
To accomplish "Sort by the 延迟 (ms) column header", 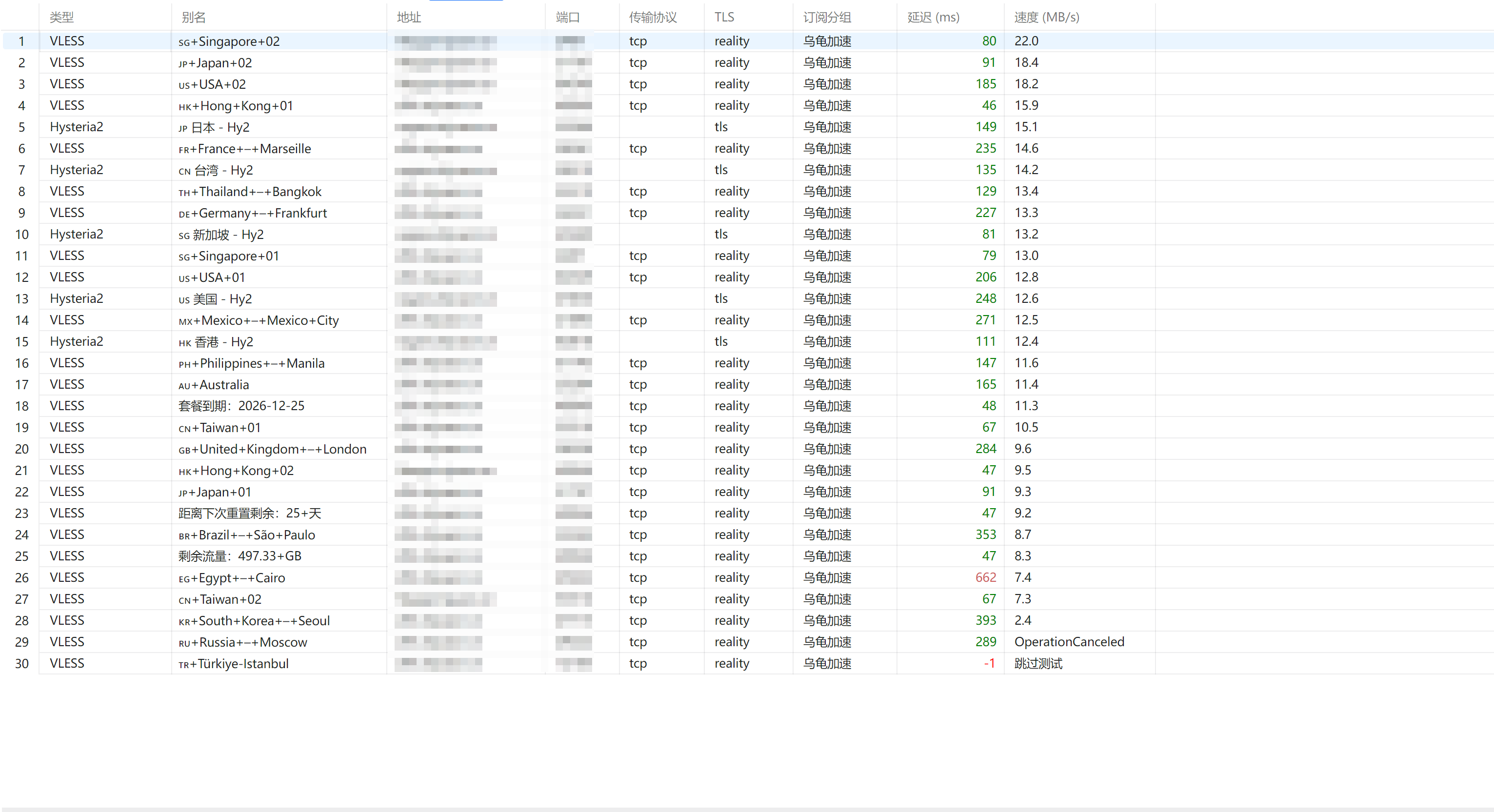I will point(950,18).
